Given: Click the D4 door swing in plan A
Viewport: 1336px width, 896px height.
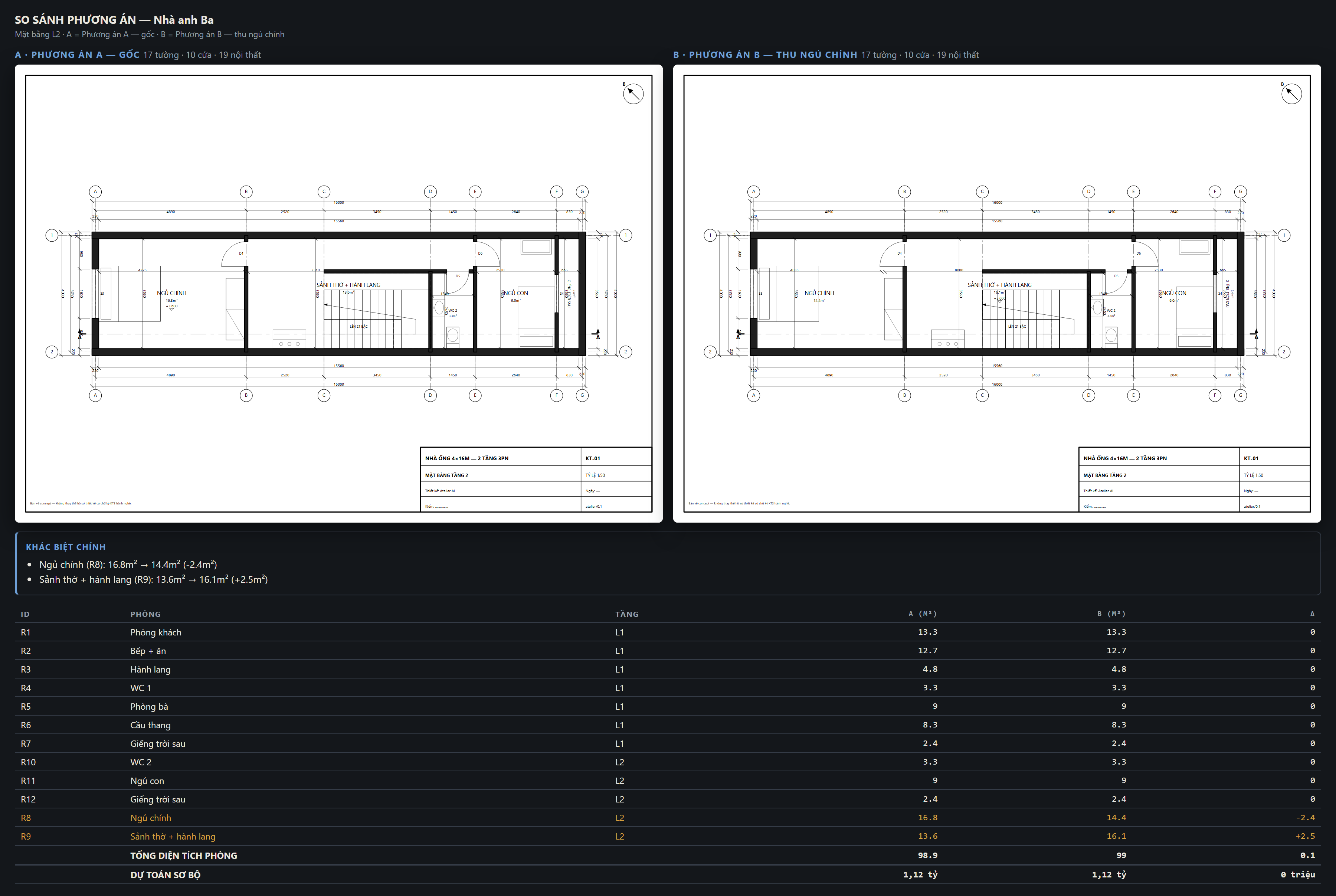Looking at the screenshot, I should point(234,254).
